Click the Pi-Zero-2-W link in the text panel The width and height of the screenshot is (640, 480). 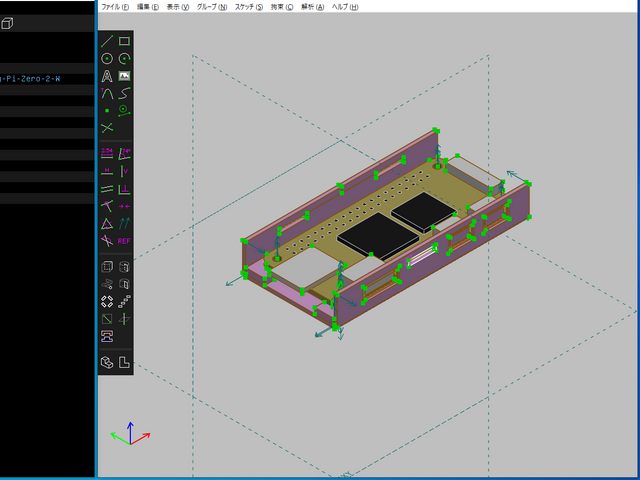[x=30, y=77]
